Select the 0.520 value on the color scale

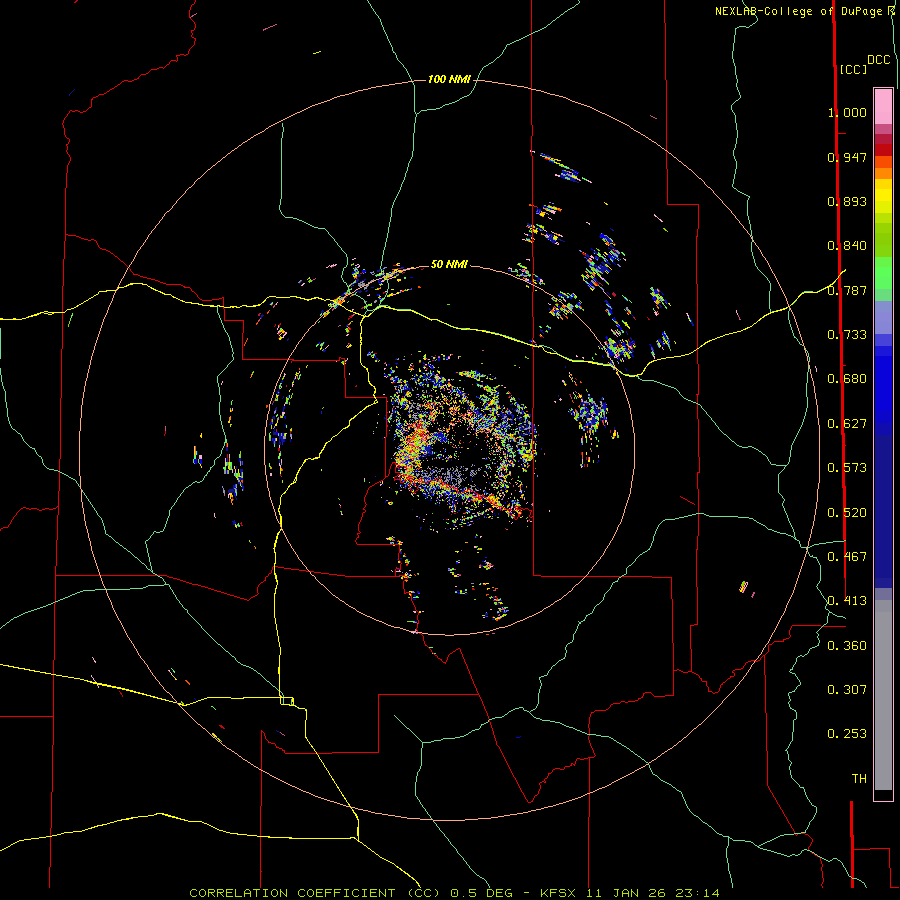coord(847,513)
